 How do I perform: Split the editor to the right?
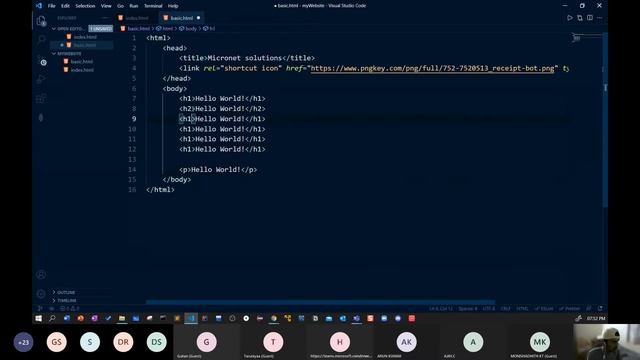coord(590,18)
